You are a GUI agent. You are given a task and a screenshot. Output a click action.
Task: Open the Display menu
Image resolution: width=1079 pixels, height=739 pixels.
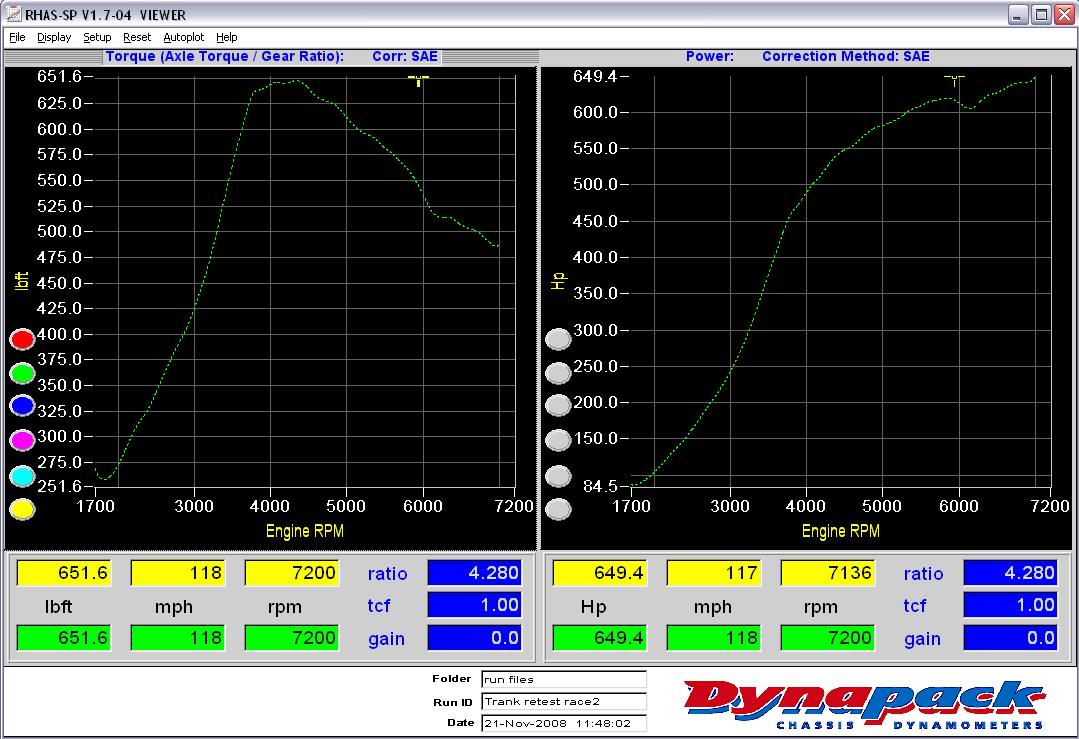(54, 37)
